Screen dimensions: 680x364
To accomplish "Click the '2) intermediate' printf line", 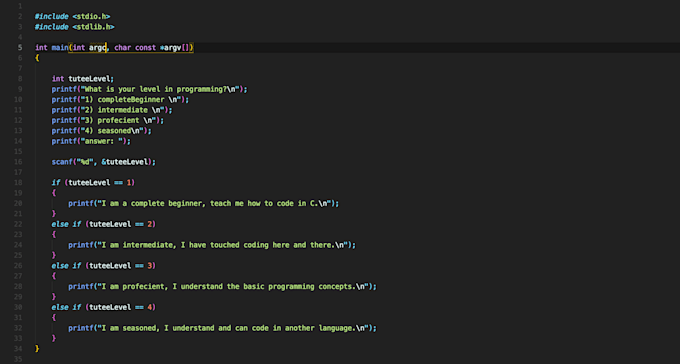I will (112, 110).
